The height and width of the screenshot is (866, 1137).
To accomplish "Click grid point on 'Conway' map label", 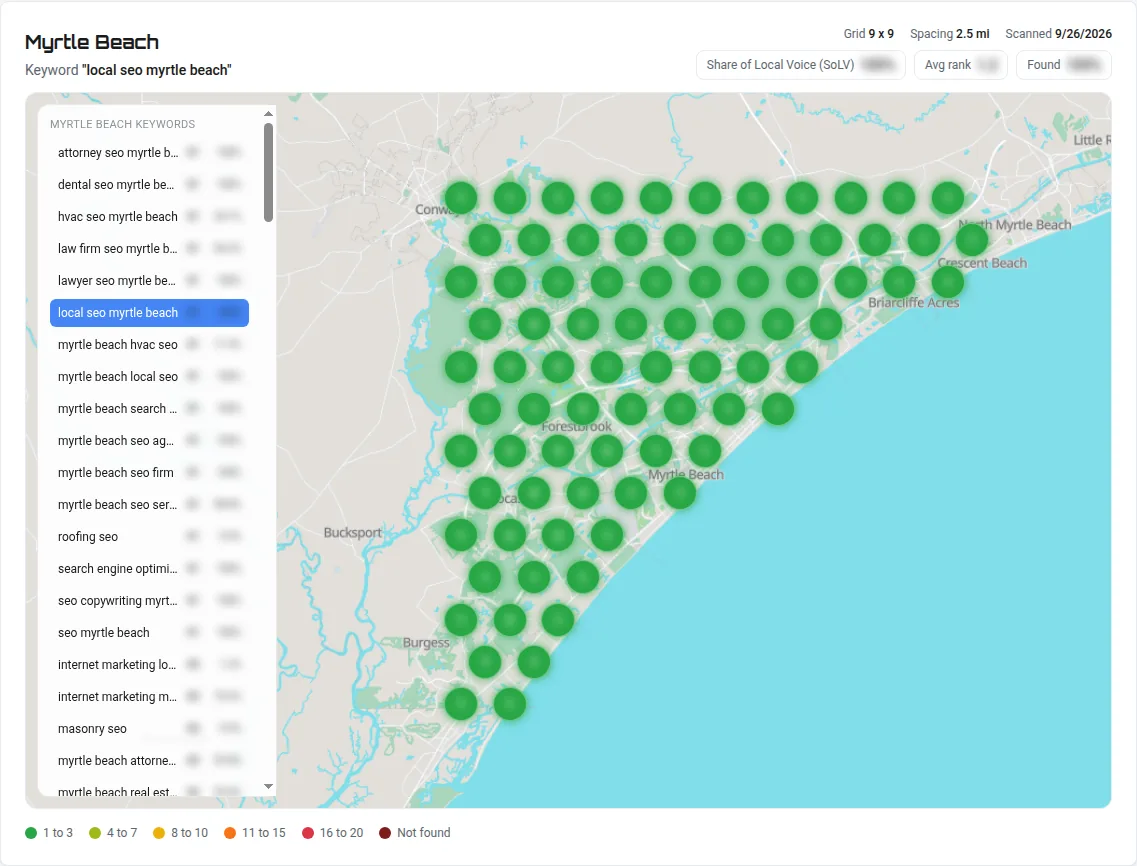I will (x=460, y=197).
